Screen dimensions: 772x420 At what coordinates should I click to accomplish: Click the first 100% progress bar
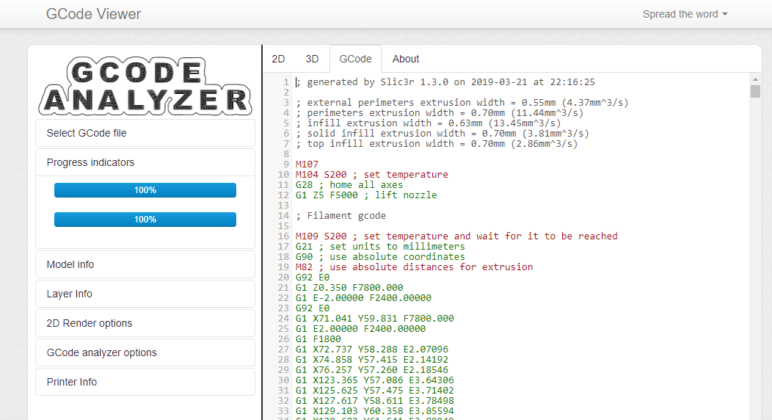[x=145, y=190]
